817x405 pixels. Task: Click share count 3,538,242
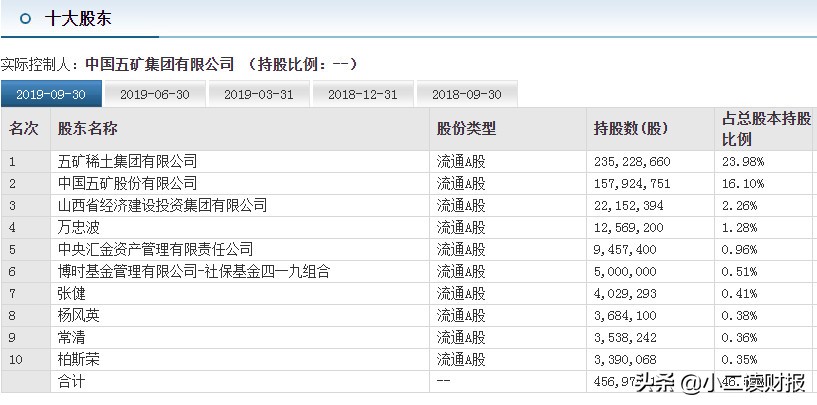(625, 338)
